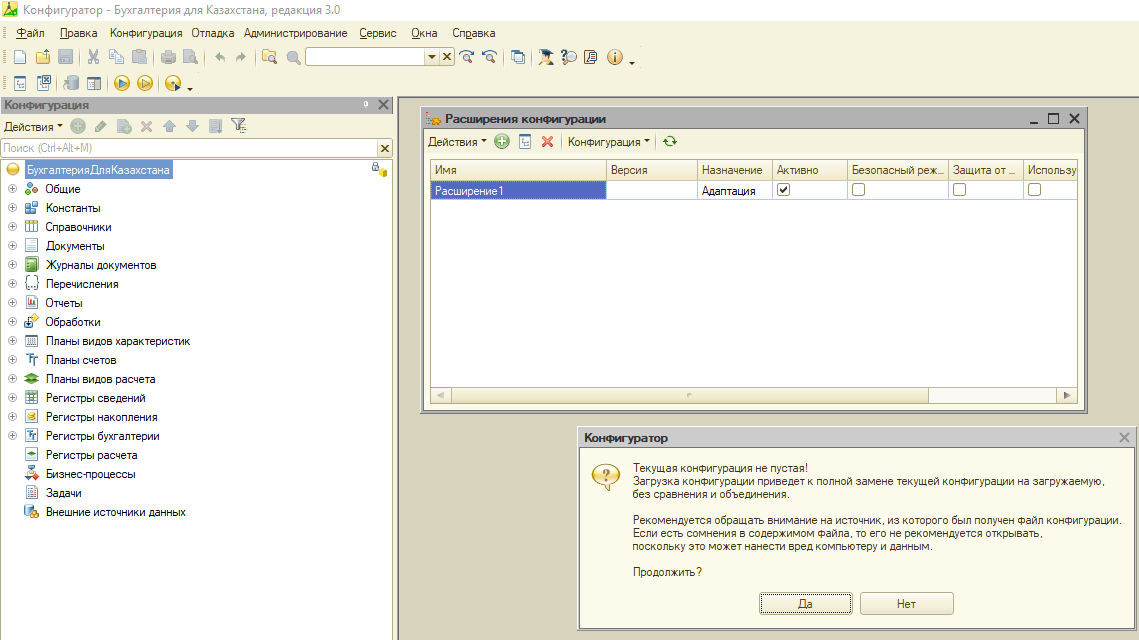The height and width of the screenshot is (640, 1139).
Task: Expand the Справочники tree node
Action: click(x=12, y=226)
